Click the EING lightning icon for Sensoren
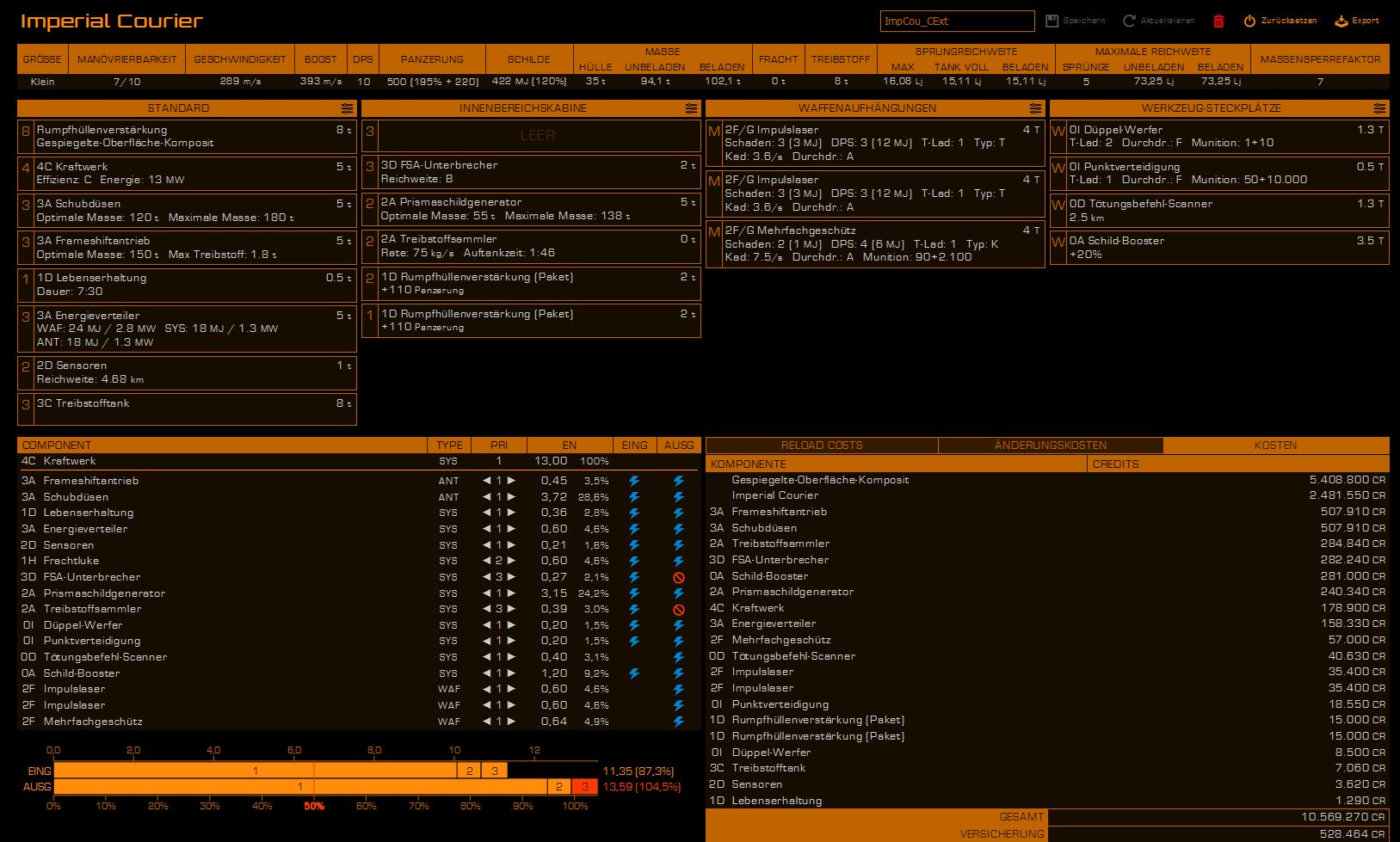Image resolution: width=1400 pixels, height=842 pixels. (634, 545)
